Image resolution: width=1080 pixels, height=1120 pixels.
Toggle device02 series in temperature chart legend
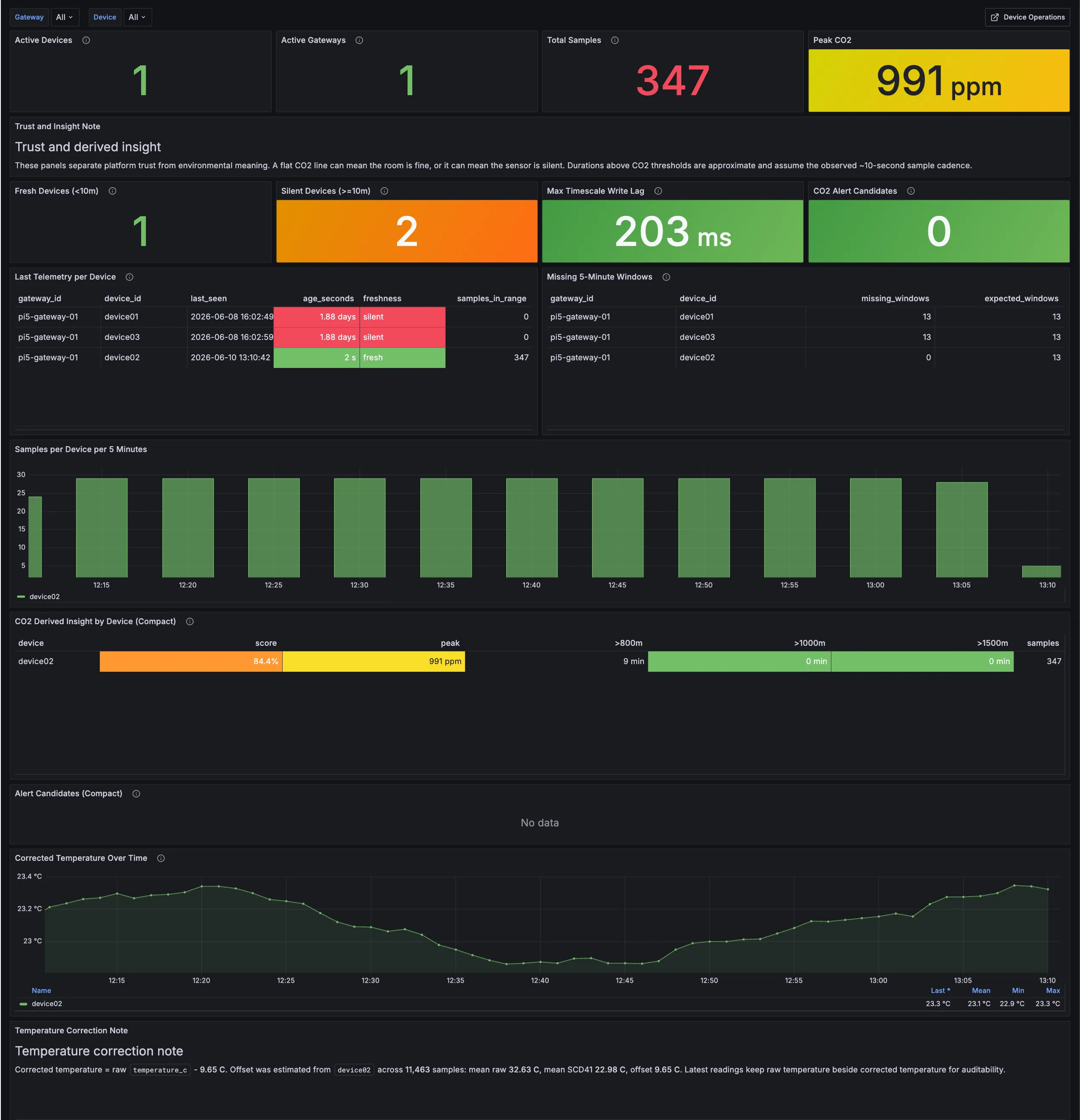point(46,1004)
